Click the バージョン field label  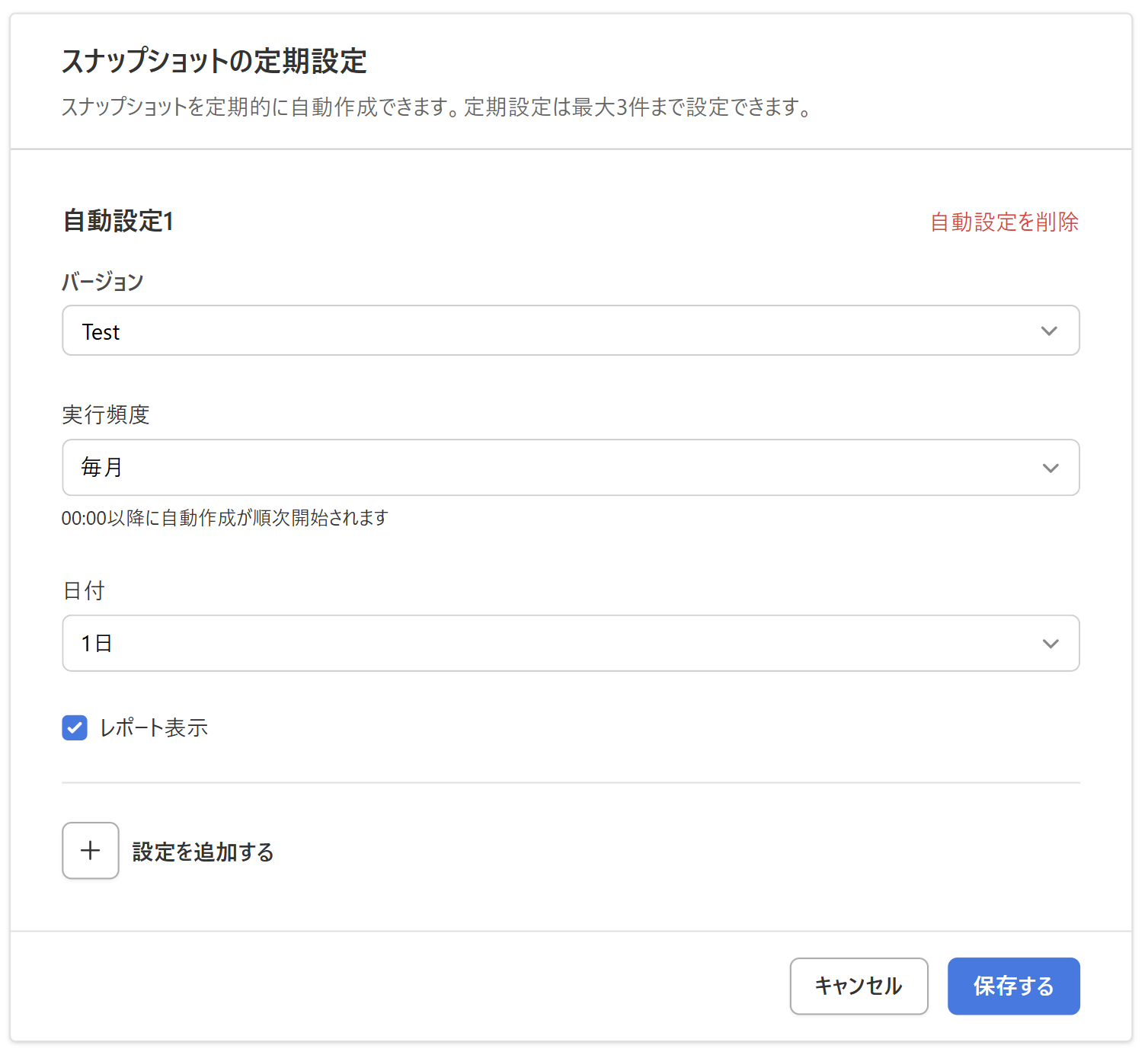coord(102,282)
